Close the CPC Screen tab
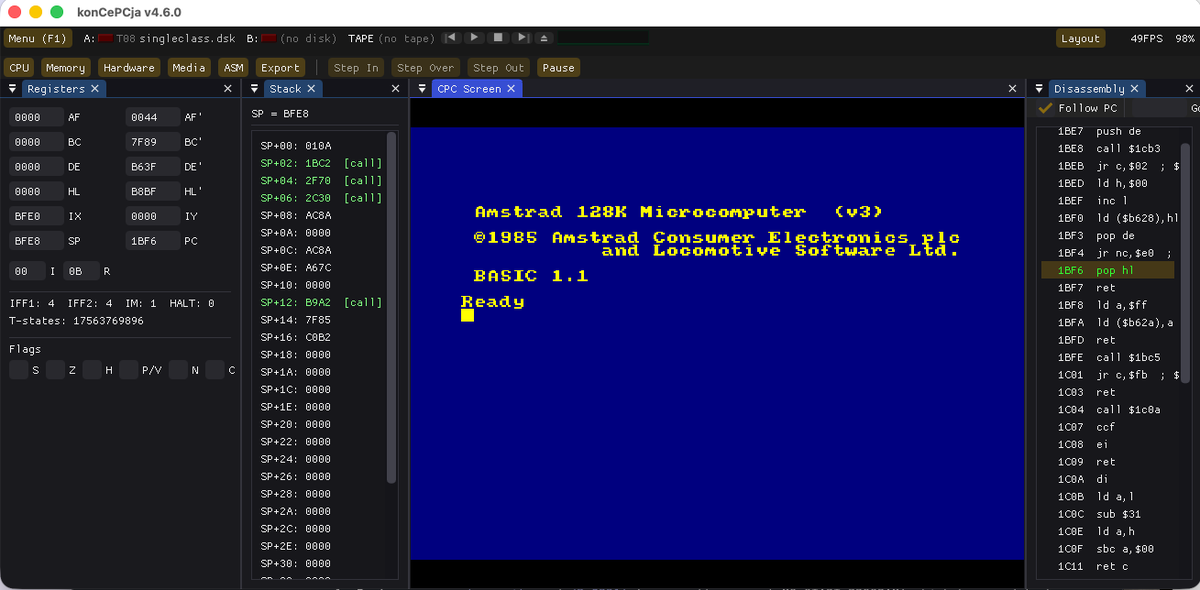This screenshot has height=590, width=1200. pyautogui.click(x=511, y=89)
